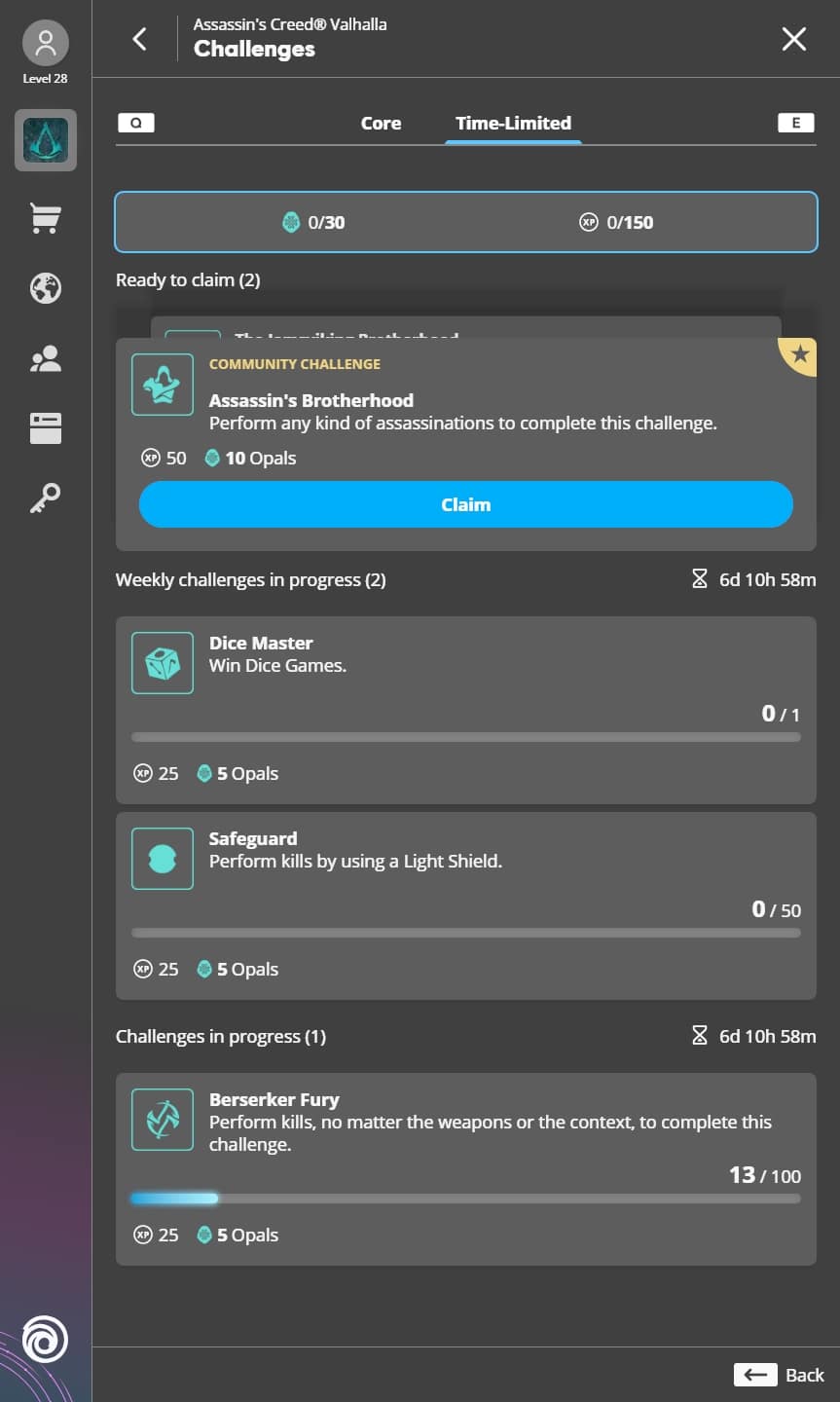Open the friends icon in sidebar
Image resolution: width=840 pixels, height=1402 pixels.
[46, 359]
